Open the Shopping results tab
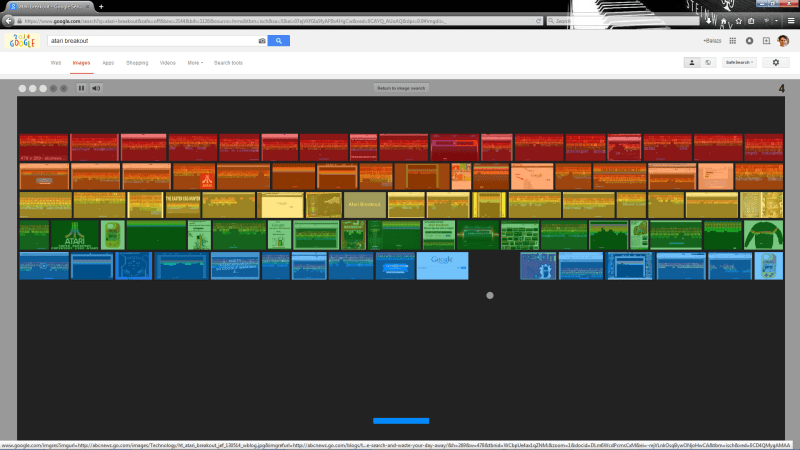Viewport: 800px width, 450px height. point(137,63)
